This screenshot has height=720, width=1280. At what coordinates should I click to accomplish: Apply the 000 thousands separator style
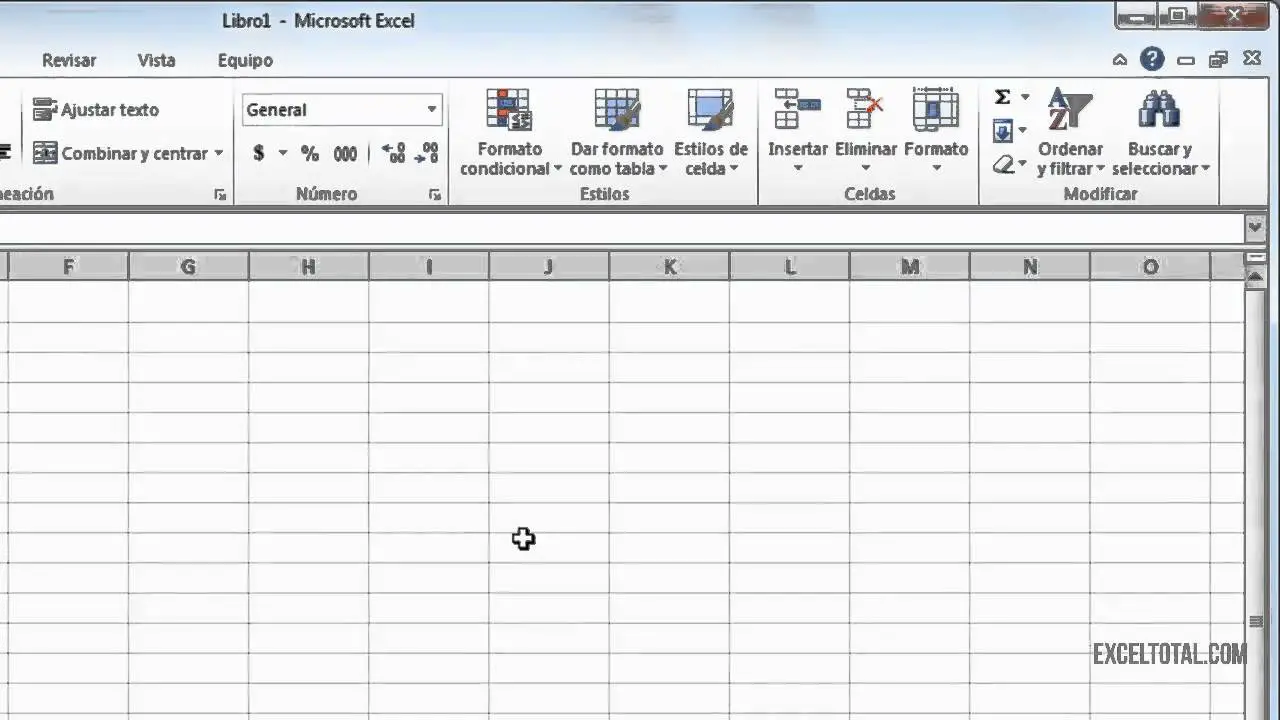(345, 153)
